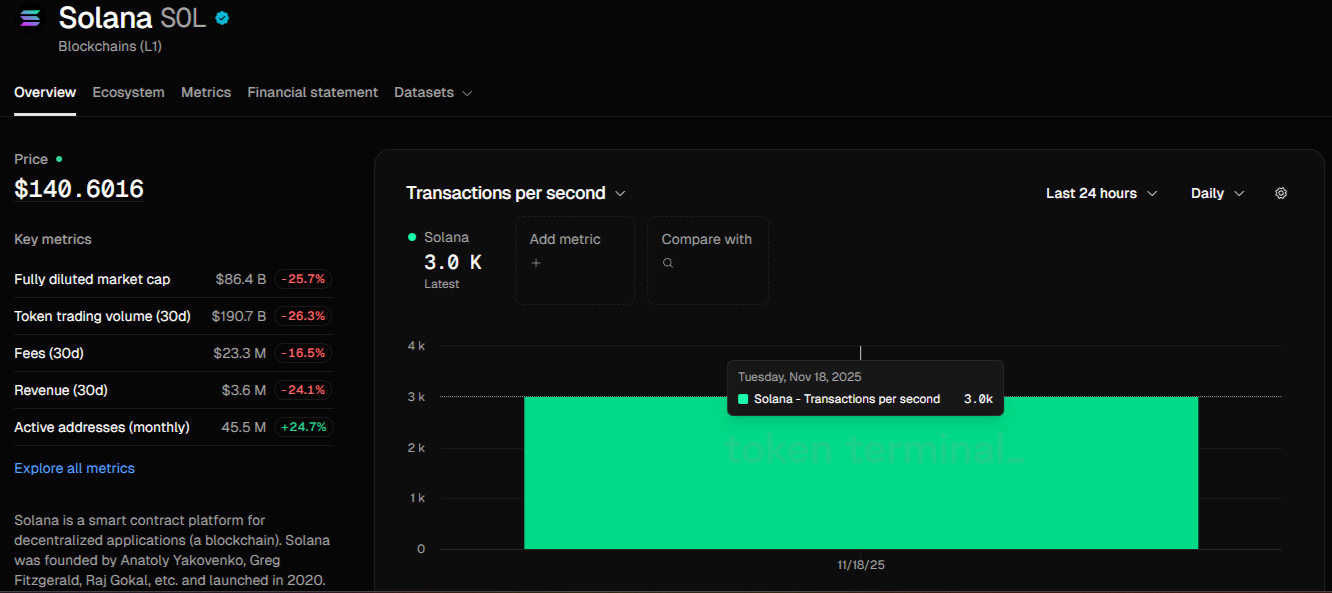The width and height of the screenshot is (1332, 593).
Task: Click the Solana SOL page title
Action: point(132,17)
